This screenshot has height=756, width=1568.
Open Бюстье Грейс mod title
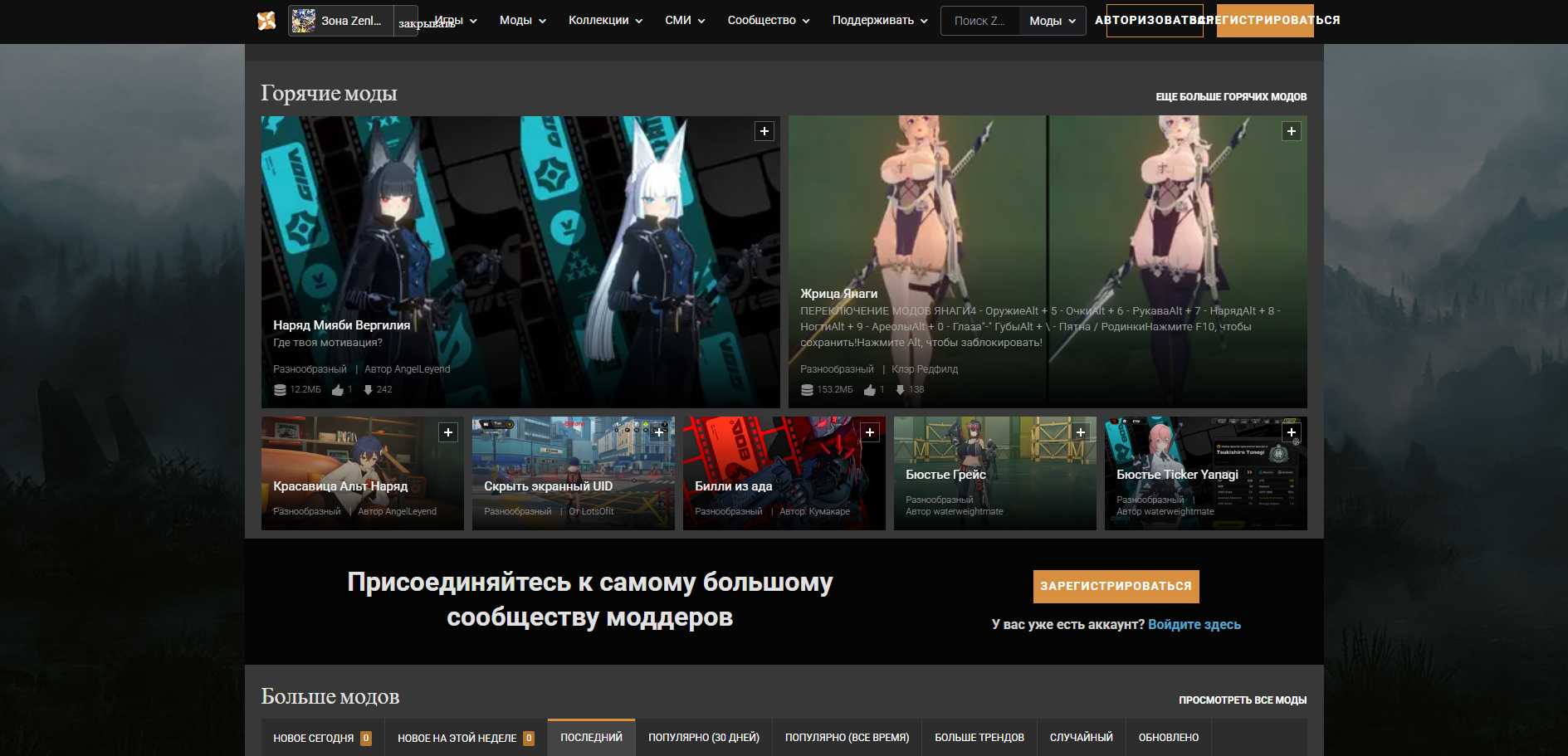(945, 475)
